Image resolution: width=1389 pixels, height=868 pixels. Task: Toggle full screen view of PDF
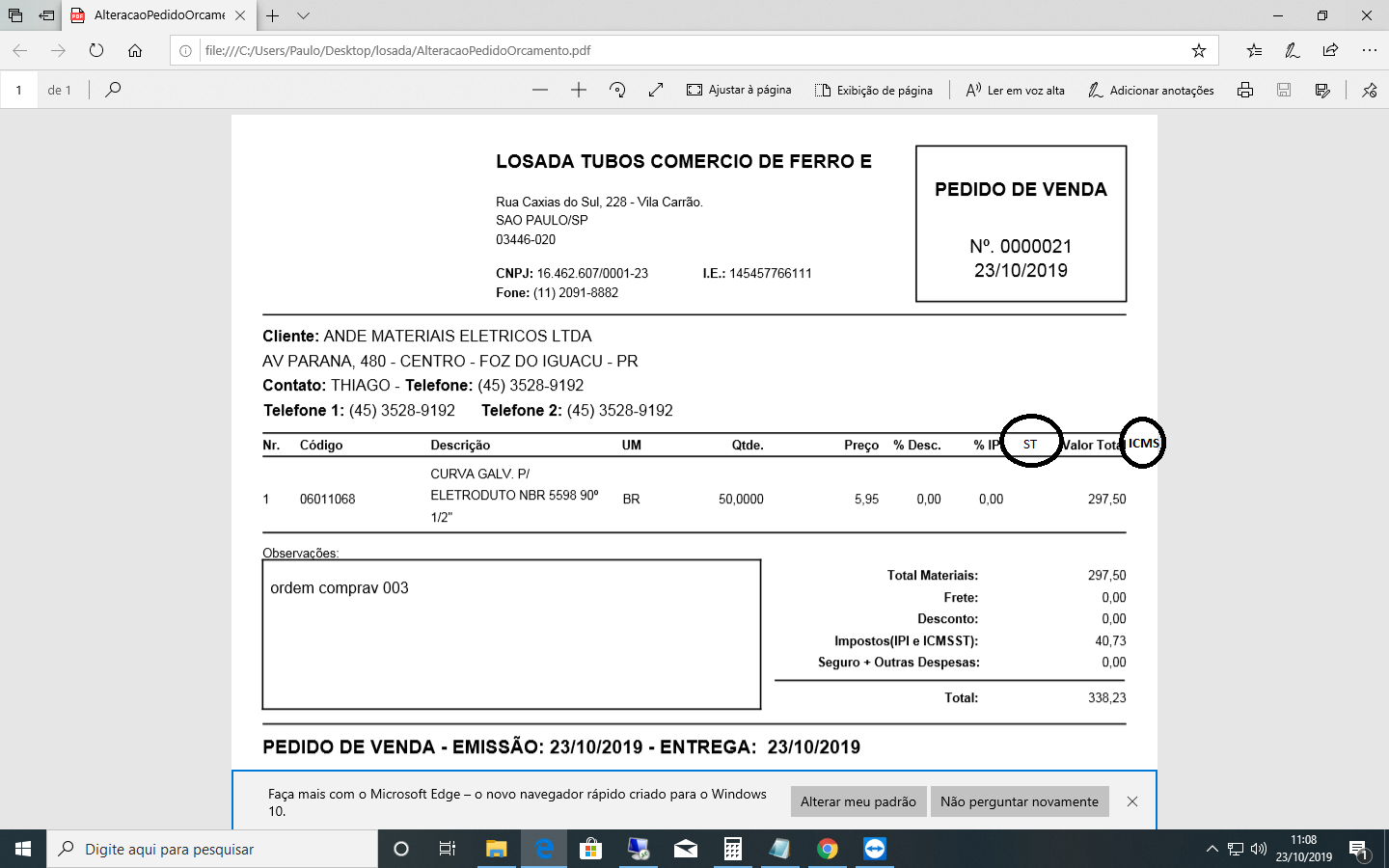[x=656, y=90]
